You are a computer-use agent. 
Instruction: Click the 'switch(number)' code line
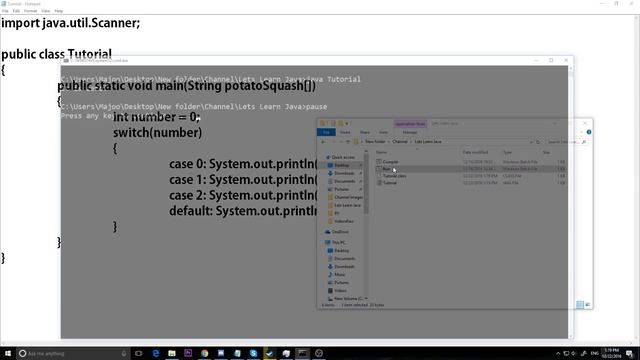pos(158,133)
